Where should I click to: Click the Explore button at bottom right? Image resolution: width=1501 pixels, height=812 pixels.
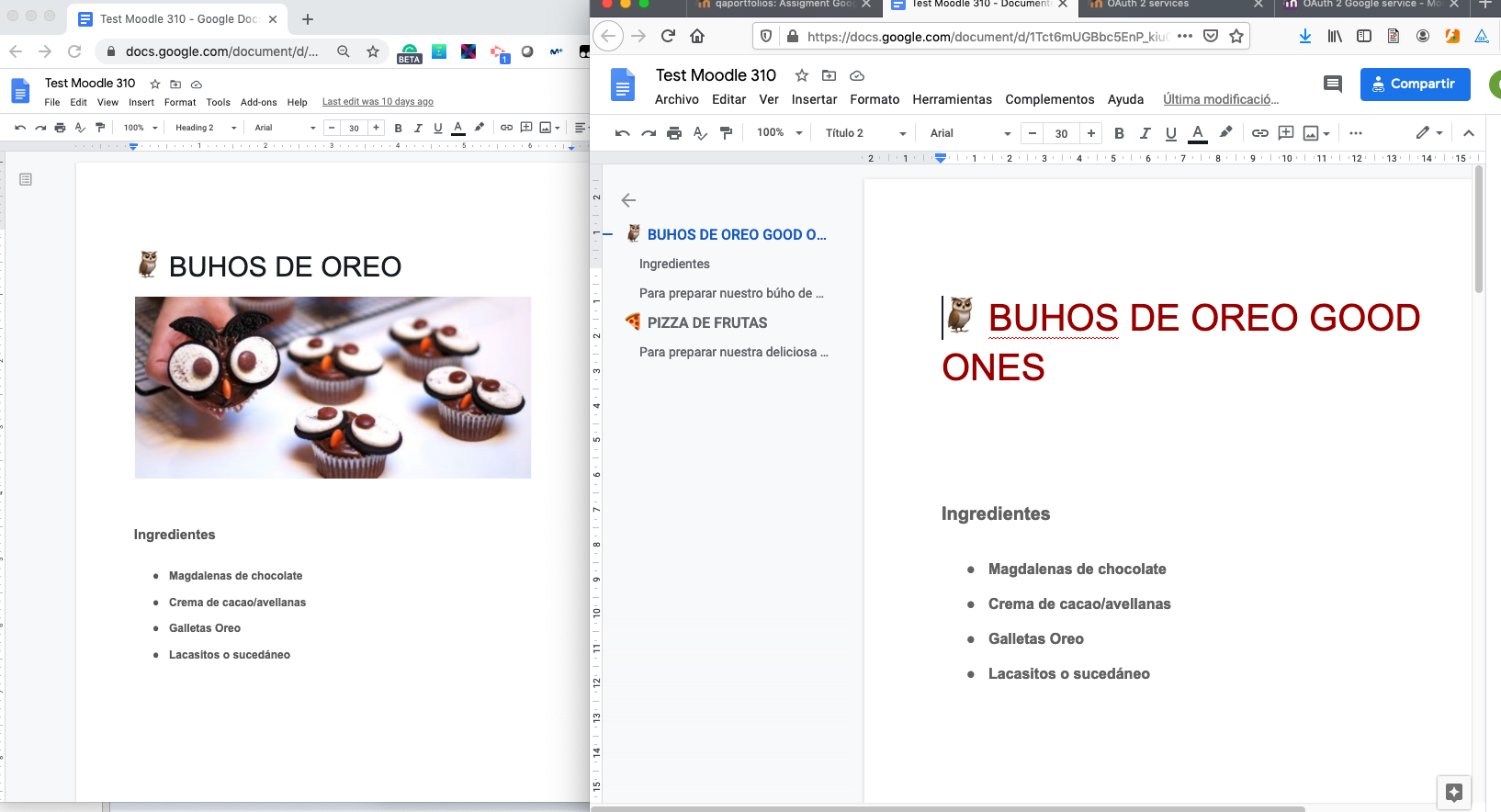(x=1453, y=793)
